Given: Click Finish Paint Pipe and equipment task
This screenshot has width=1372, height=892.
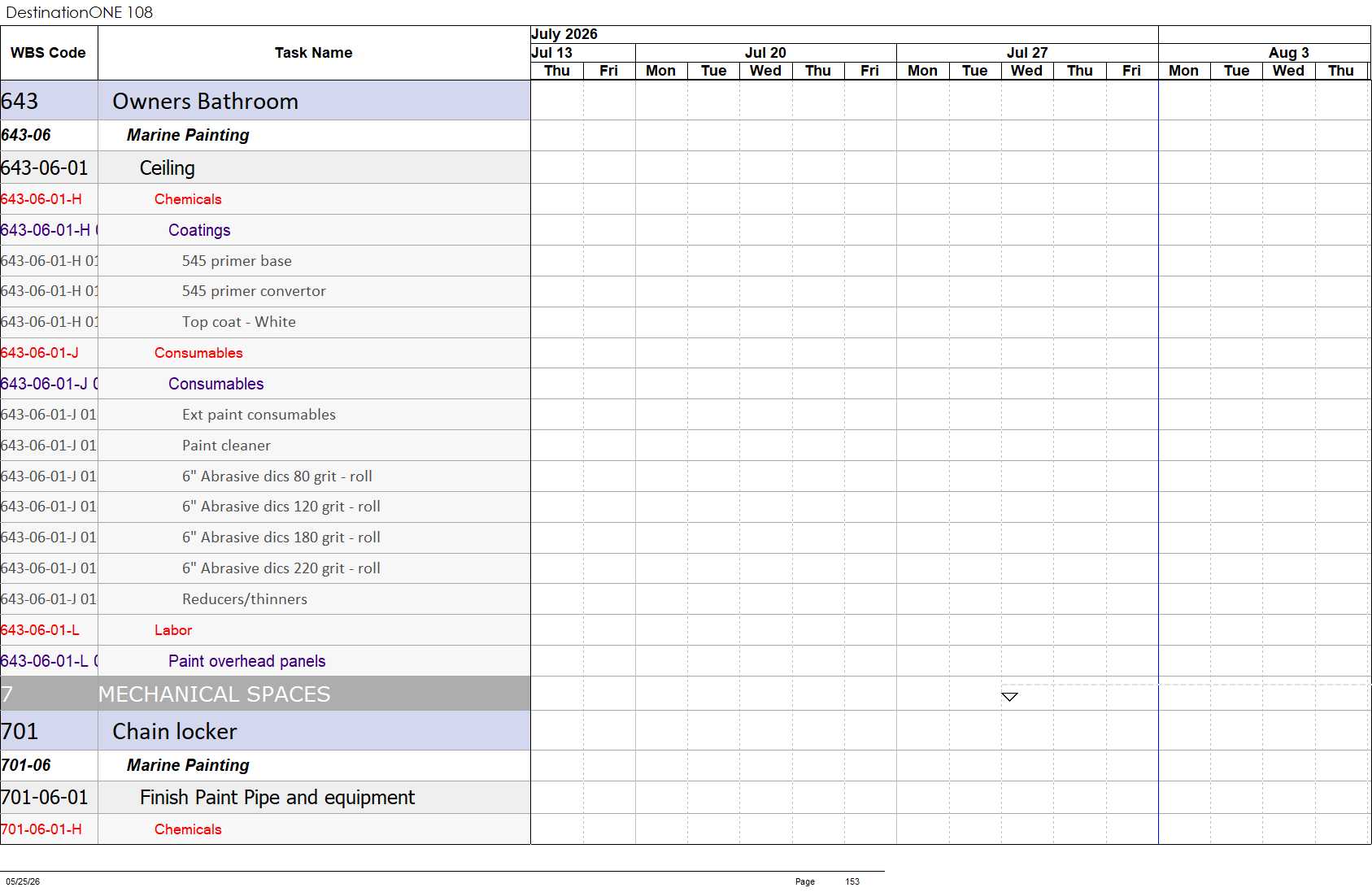Looking at the screenshot, I should [x=277, y=797].
